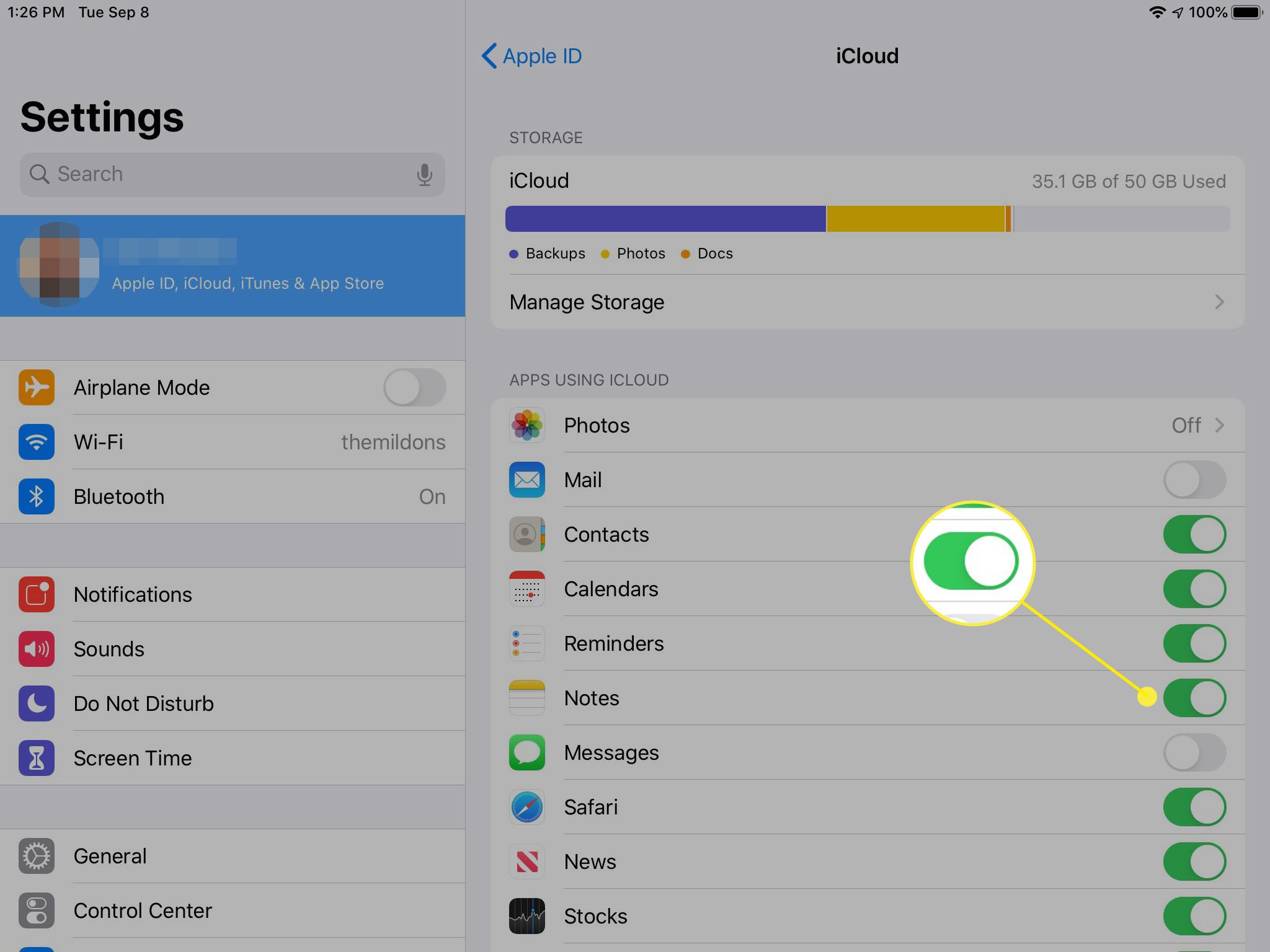Screen dimensions: 1270x952
Task: Turn off the Notes iCloud switch
Action: tap(1195, 698)
